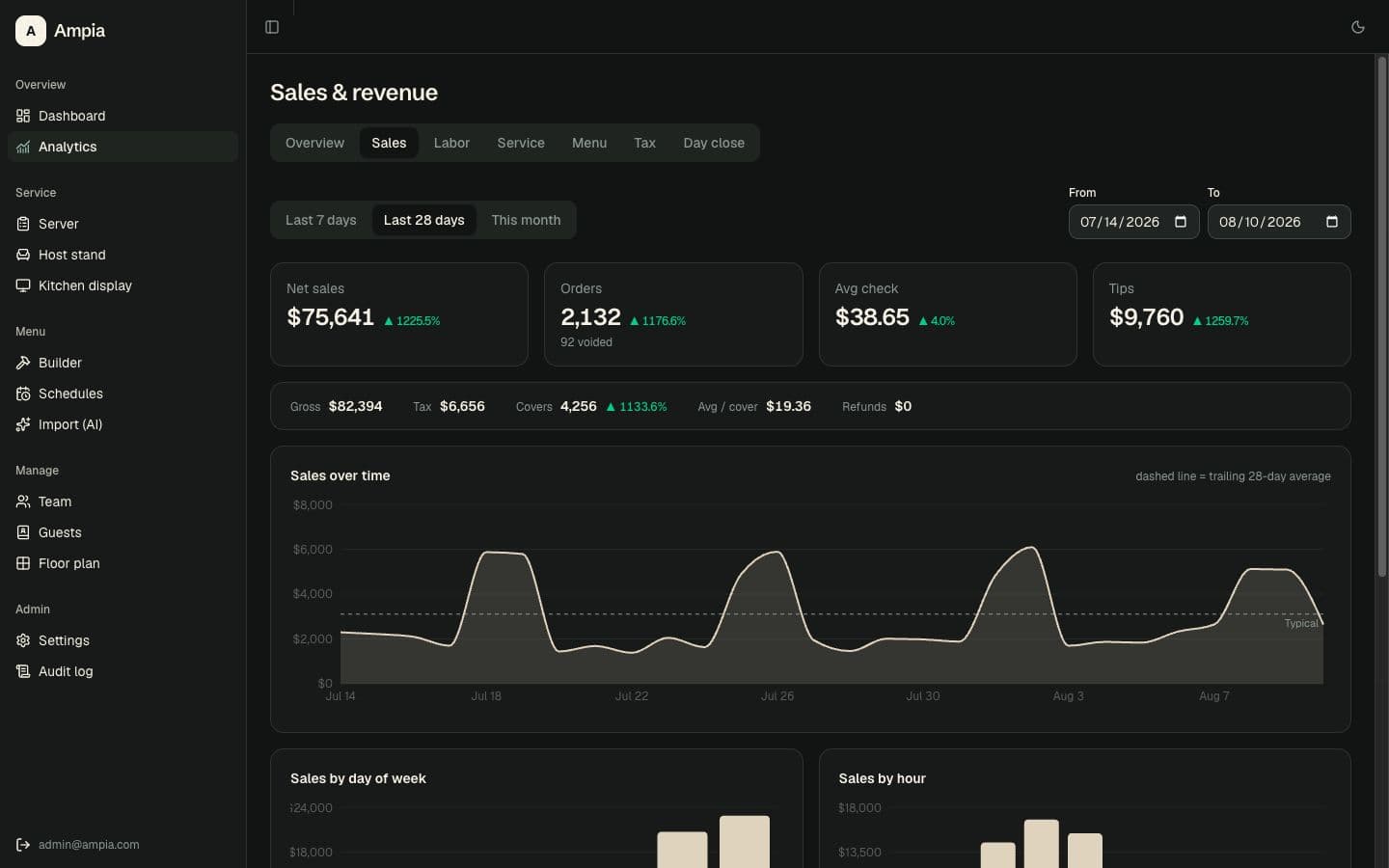Select the Last 28 days range
Viewport: 1389px width, 868px height.
pyautogui.click(x=423, y=220)
